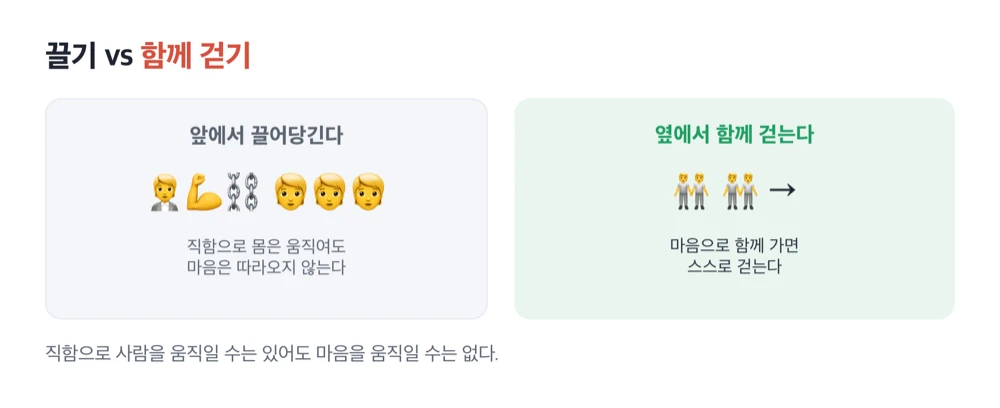
Task: Click the office worker in suit emoji
Action: tap(165, 193)
